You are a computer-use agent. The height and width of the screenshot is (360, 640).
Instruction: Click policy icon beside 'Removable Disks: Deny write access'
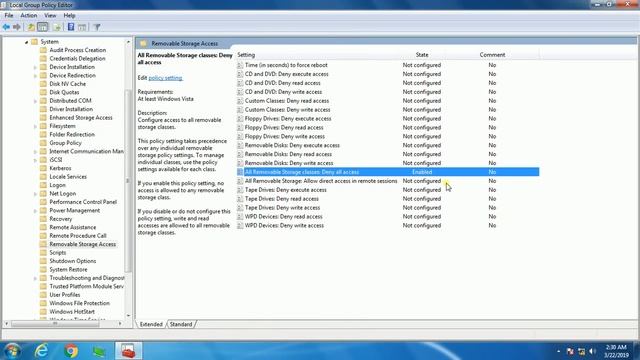coord(240,163)
